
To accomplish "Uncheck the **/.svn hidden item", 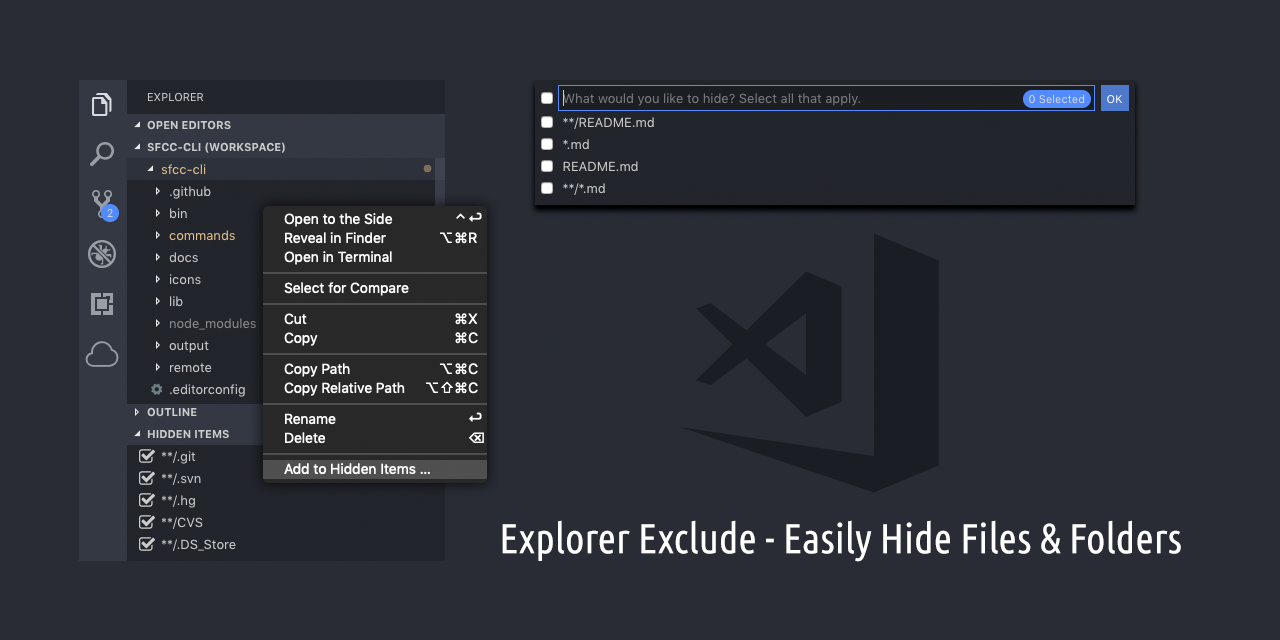I will [147, 478].
